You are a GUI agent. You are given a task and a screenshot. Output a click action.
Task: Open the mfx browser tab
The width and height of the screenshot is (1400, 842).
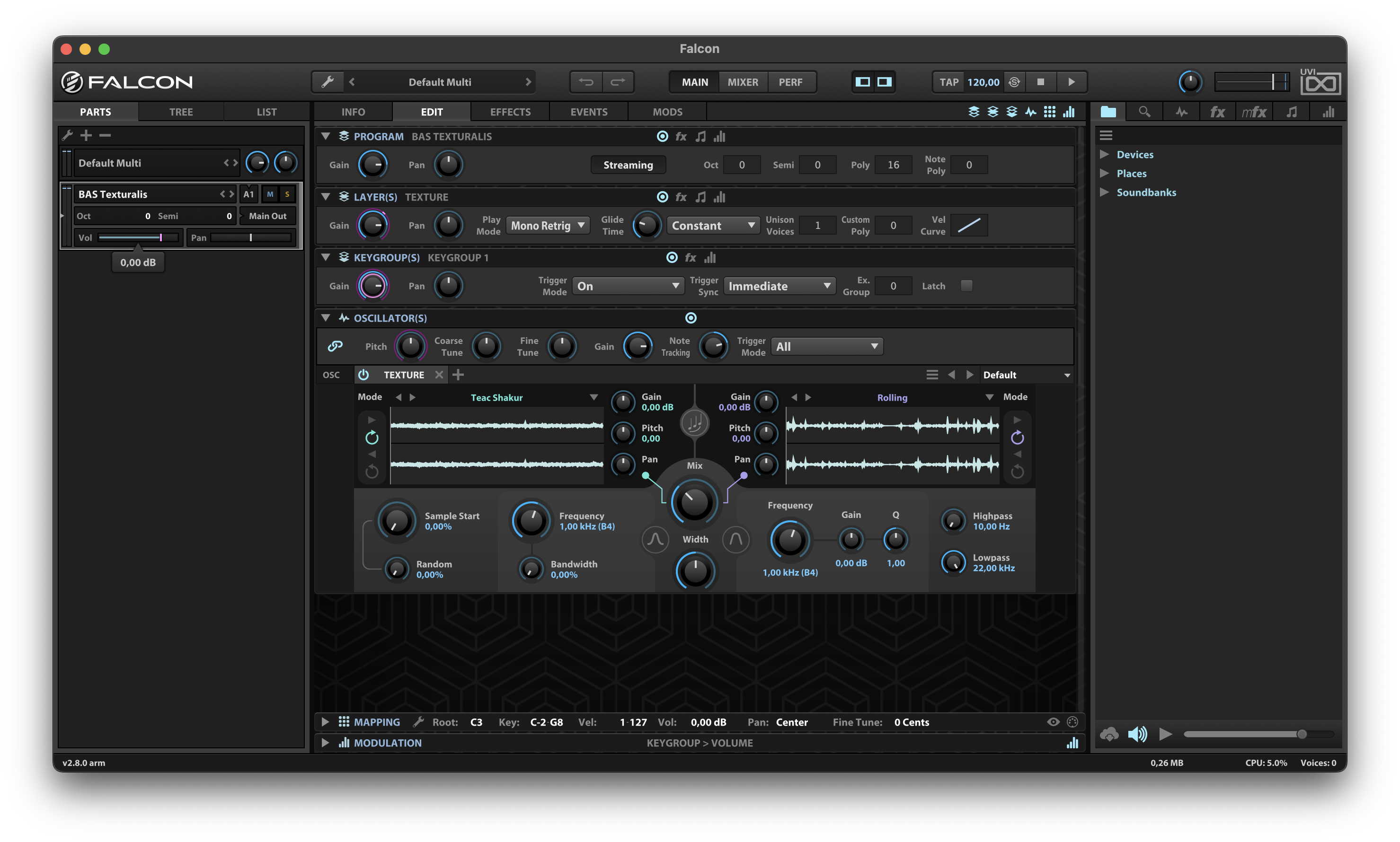(1254, 112)
